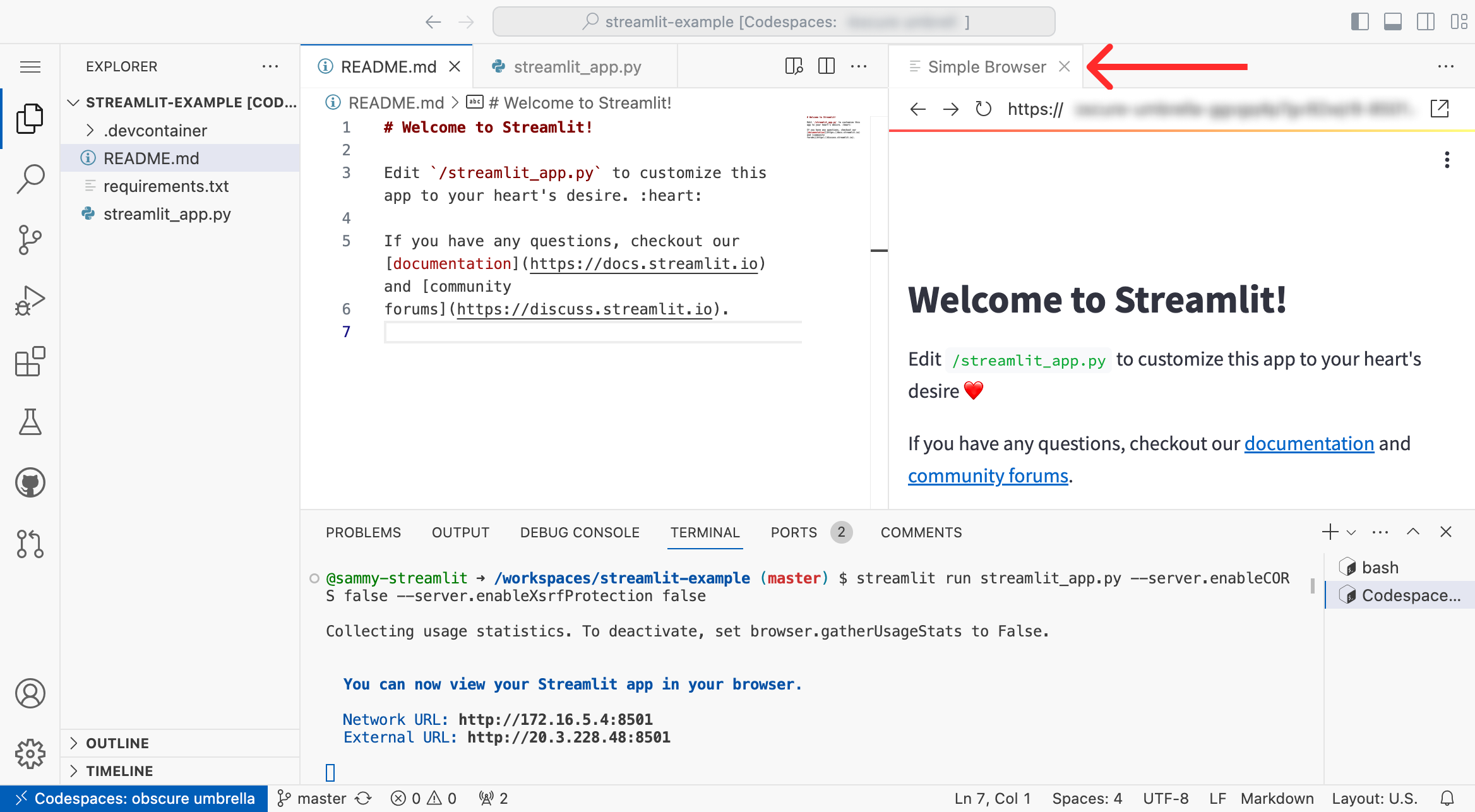
Task: Switch to the PROBLEMS panel tab
Action: coord(363,532)
